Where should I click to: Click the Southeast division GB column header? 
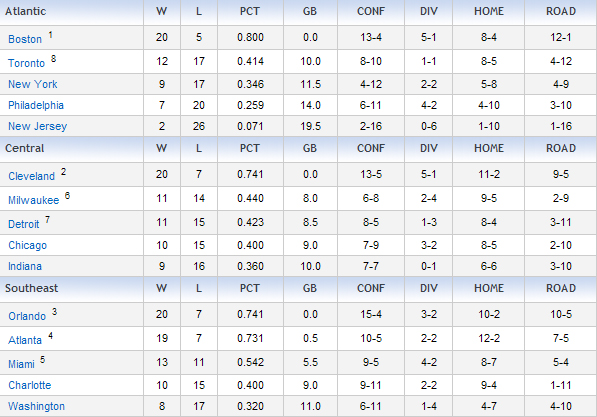click(310, 288)
